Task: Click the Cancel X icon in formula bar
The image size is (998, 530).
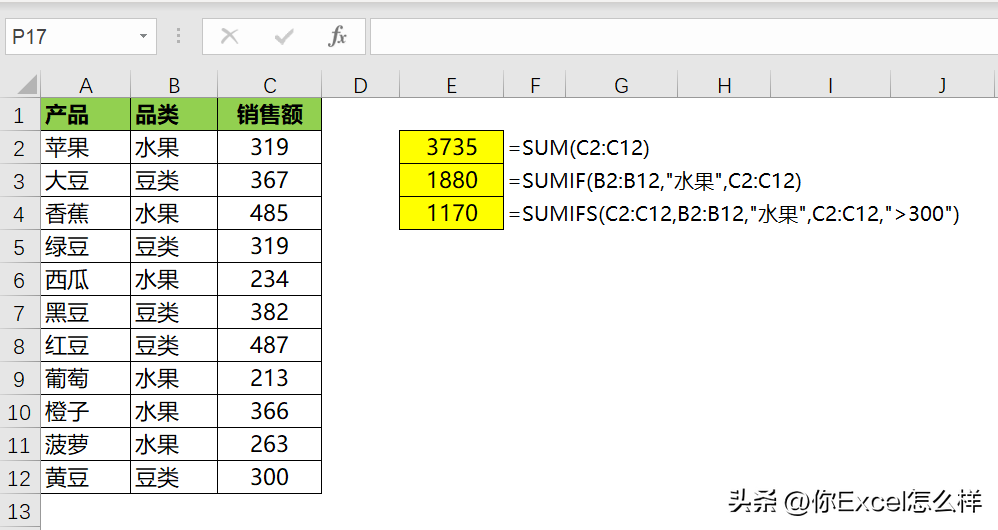Action: coord(229,37)
